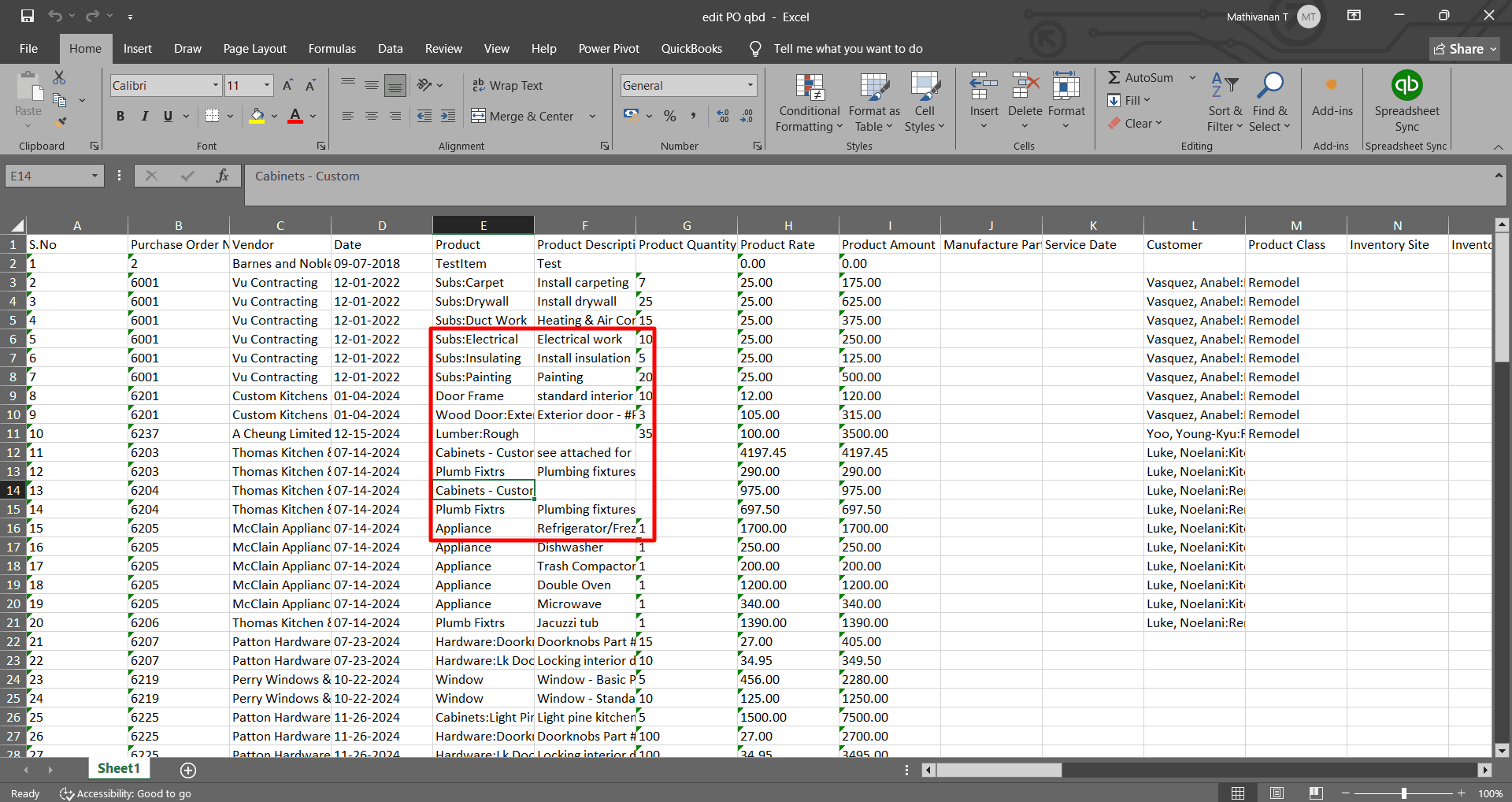Open Sort & Filter options
The height and width of the screenshot is (802, 1512).
point(1225,103)
